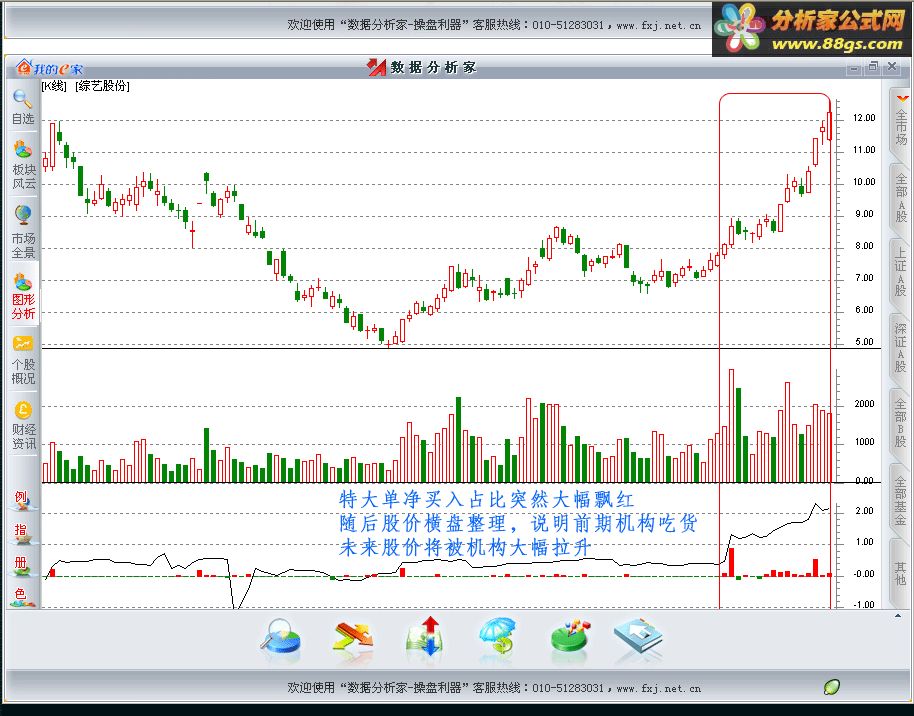Select the 全部B股 tab on the right

click(x=901, y=422)
